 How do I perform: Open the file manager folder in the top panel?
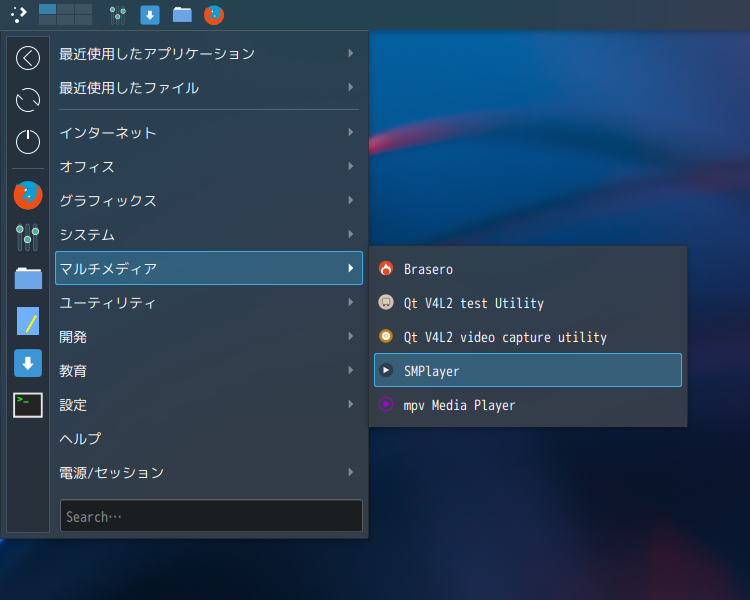click(182, 15)
